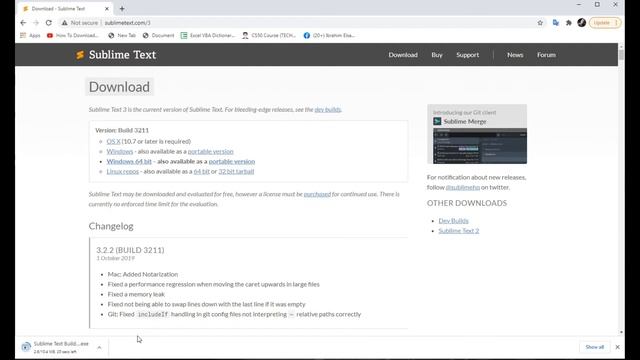Close the Download - Sublime Text tab
640x360 pixels.
(107, 9)
